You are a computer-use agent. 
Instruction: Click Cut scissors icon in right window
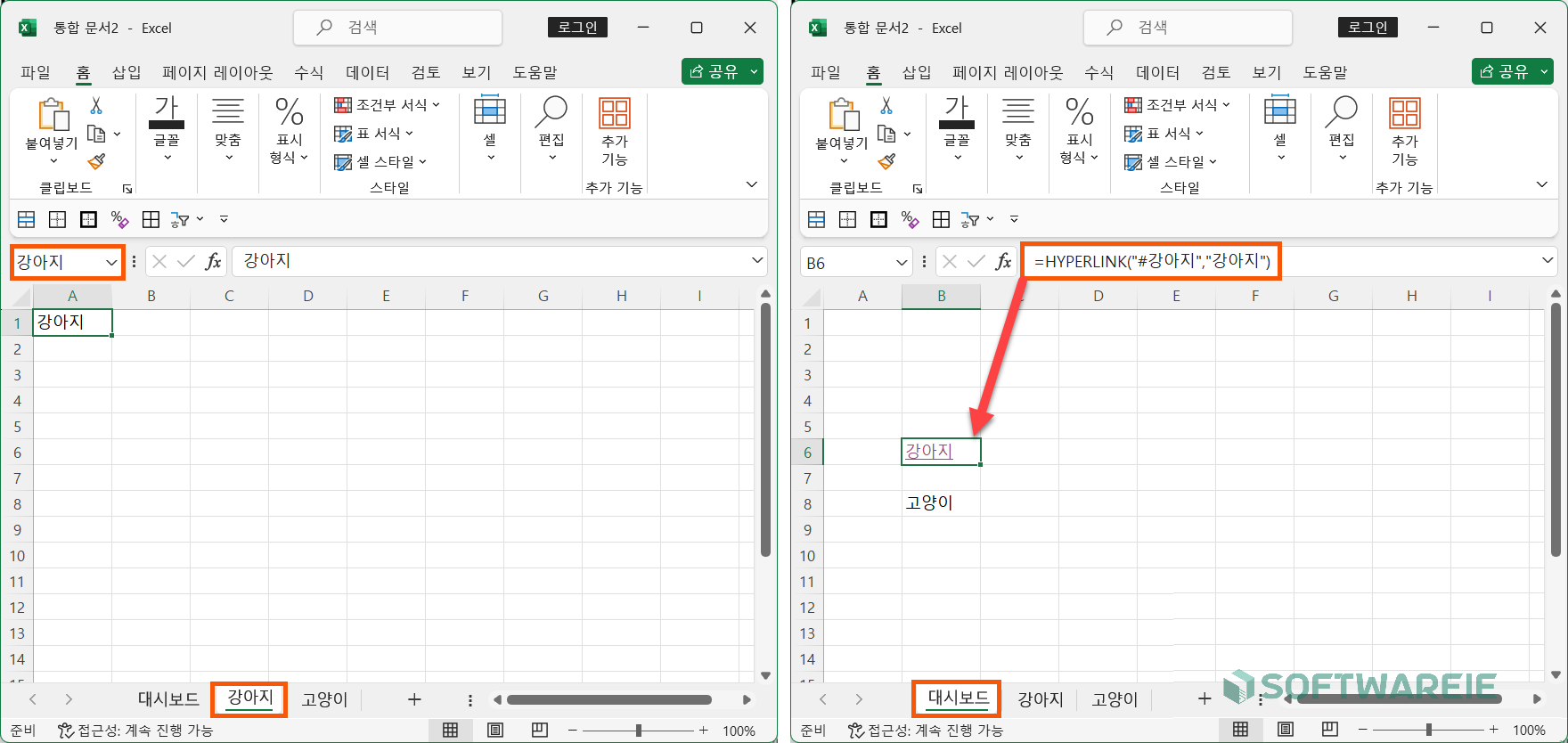tap(886, 105)
